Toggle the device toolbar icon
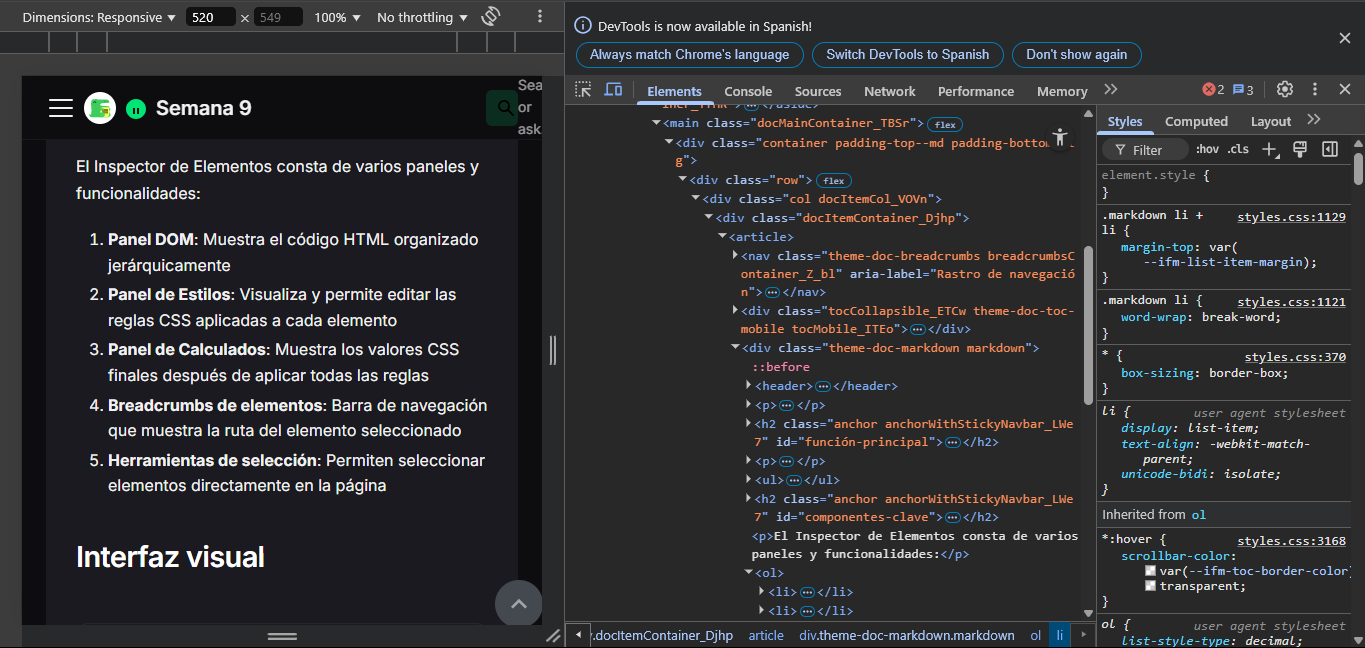The height and width of the screenshot is (648, 1365). 613,90
